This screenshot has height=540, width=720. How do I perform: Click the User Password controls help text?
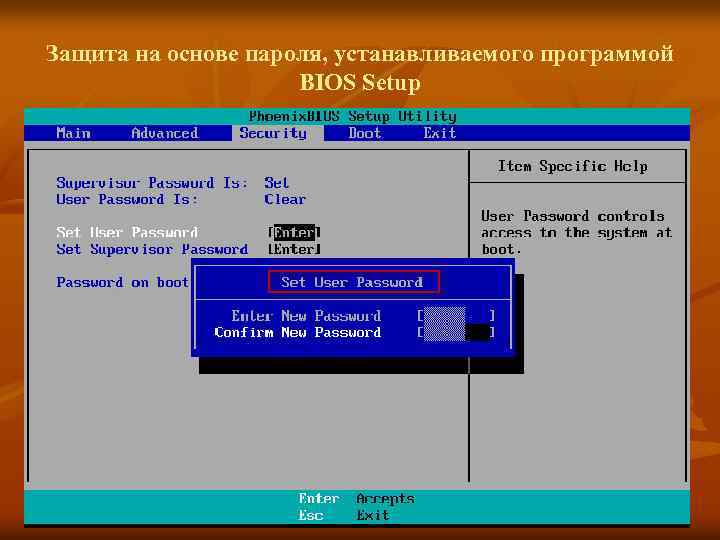(x=576, y=233)
